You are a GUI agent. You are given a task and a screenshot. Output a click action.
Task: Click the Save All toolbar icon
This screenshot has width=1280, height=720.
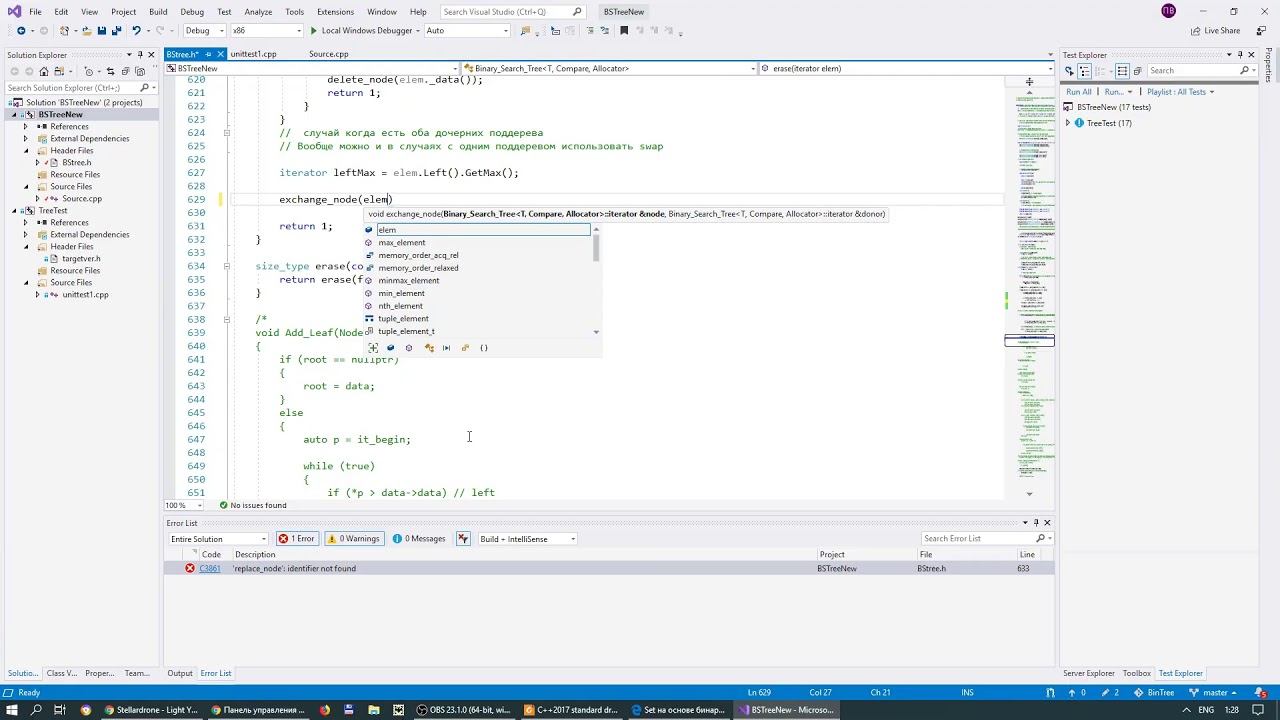pos(115,31)
